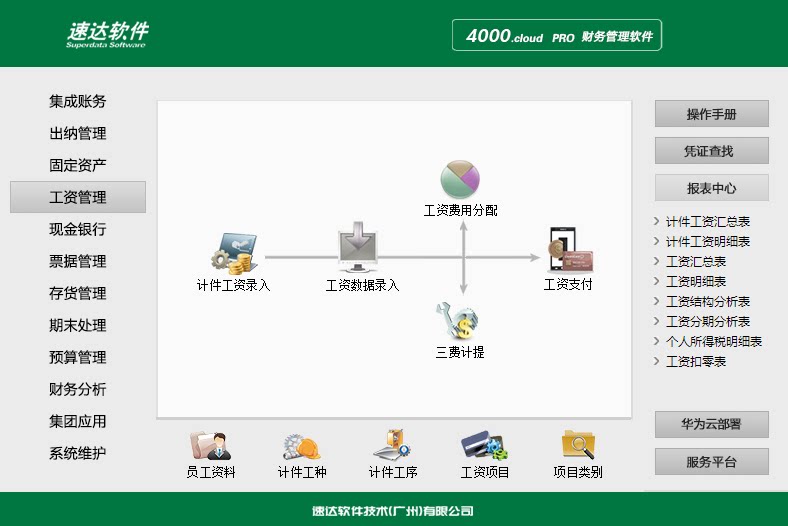Select 系统维护 module in sidebar

pyautogui.click(x=78, y=453)
